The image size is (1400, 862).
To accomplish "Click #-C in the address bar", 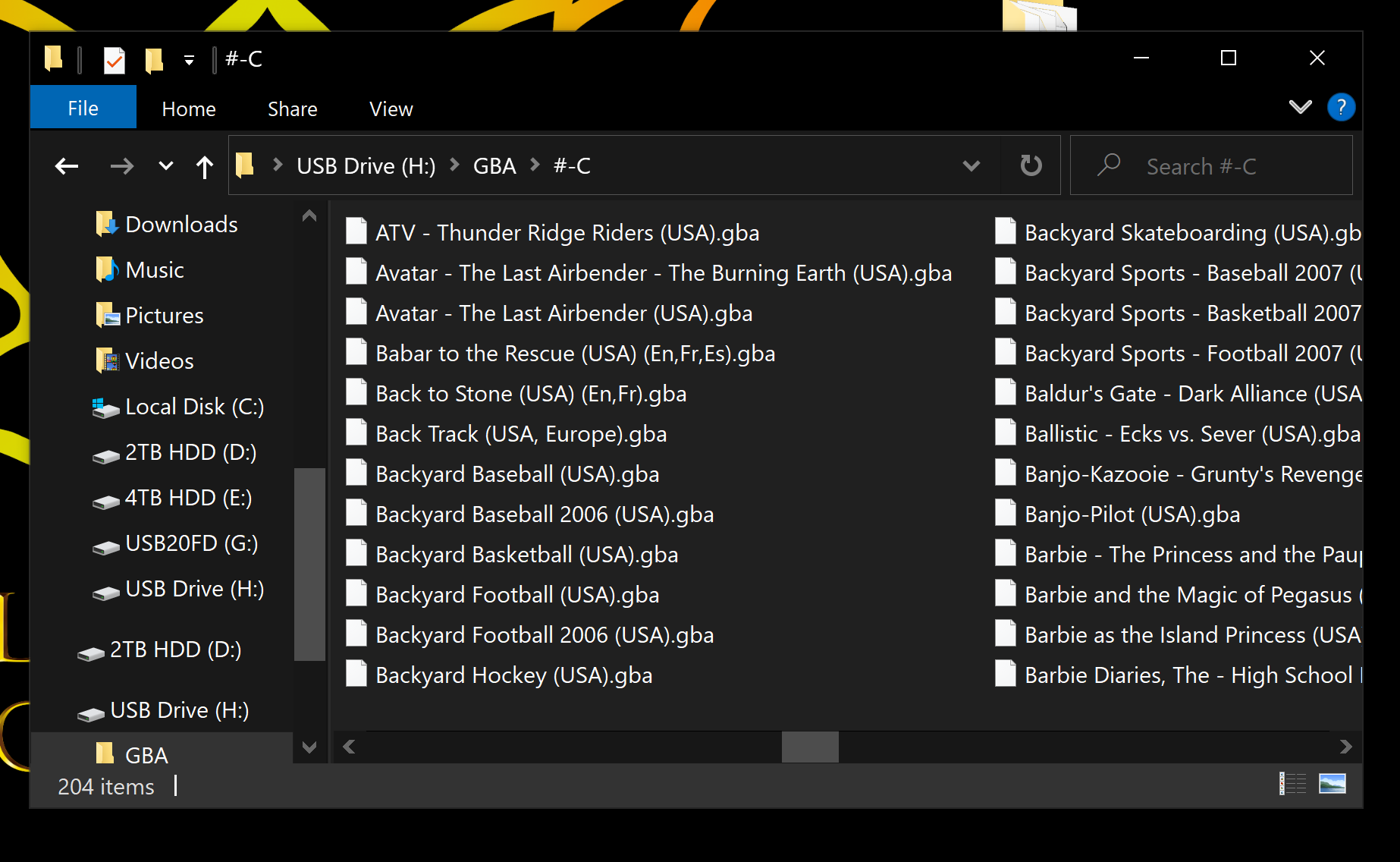I will click(x=572, y=165).
